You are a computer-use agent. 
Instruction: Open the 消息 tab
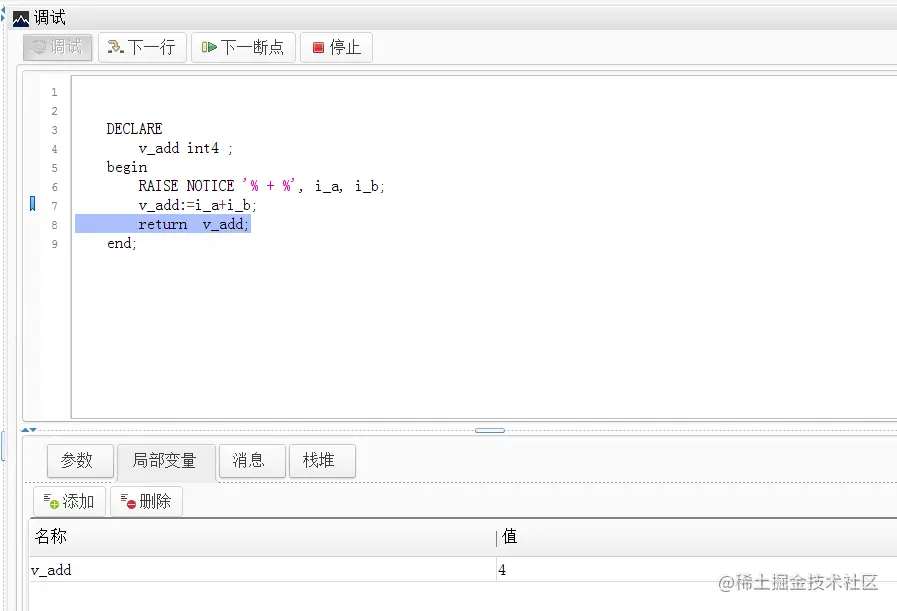coord(252,461)
